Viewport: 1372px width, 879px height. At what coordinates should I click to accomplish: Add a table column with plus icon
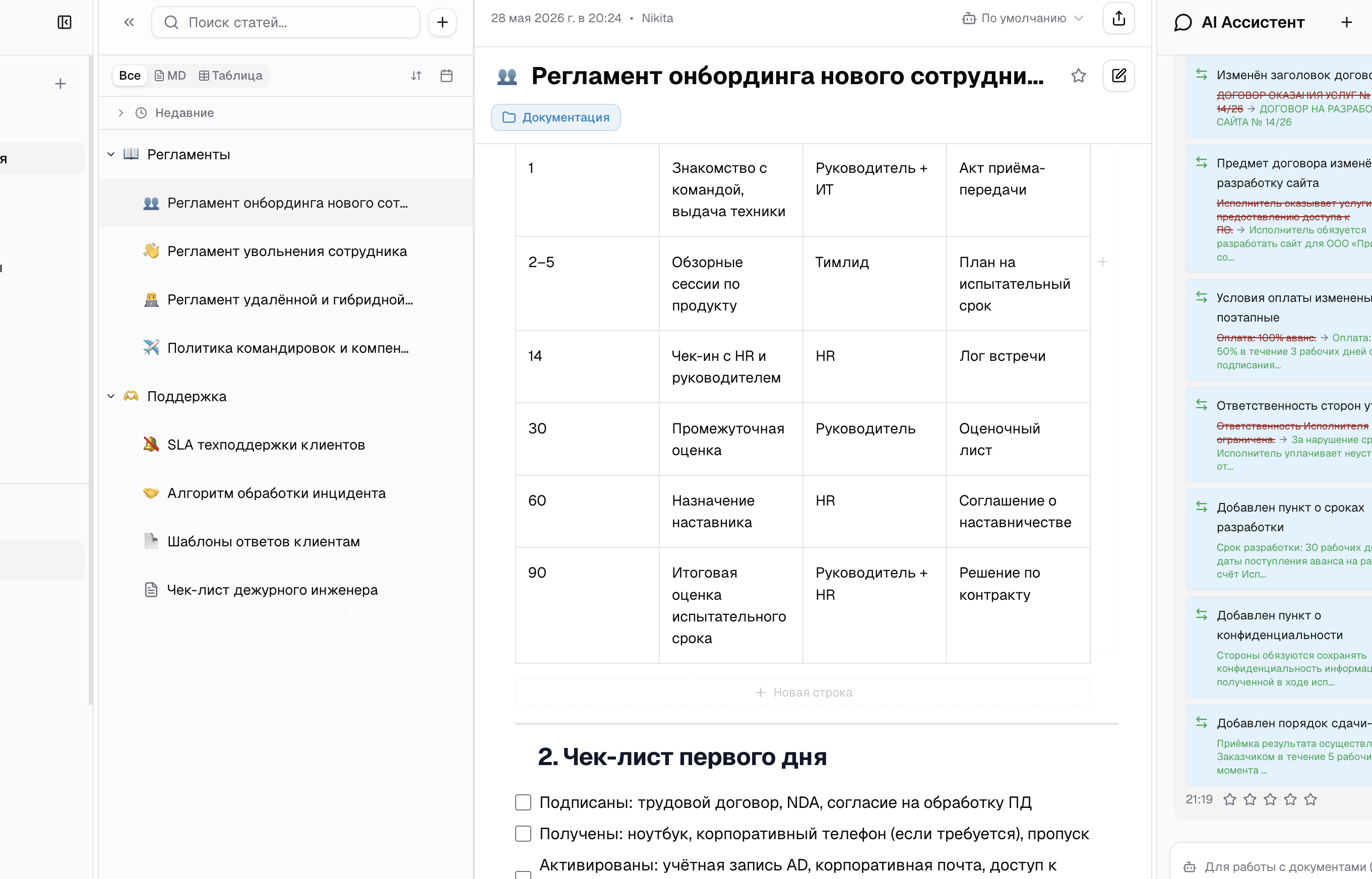coord(1103,262)
